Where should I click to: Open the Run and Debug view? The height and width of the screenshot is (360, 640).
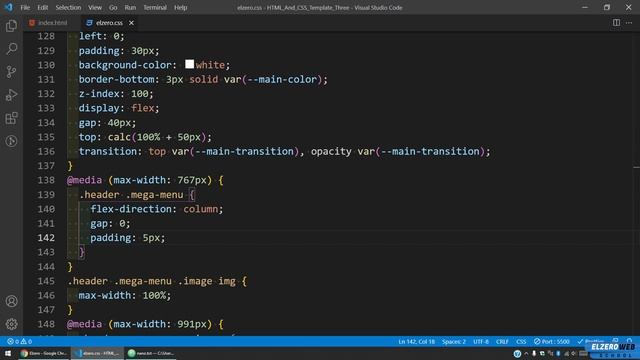coord(11,95)
